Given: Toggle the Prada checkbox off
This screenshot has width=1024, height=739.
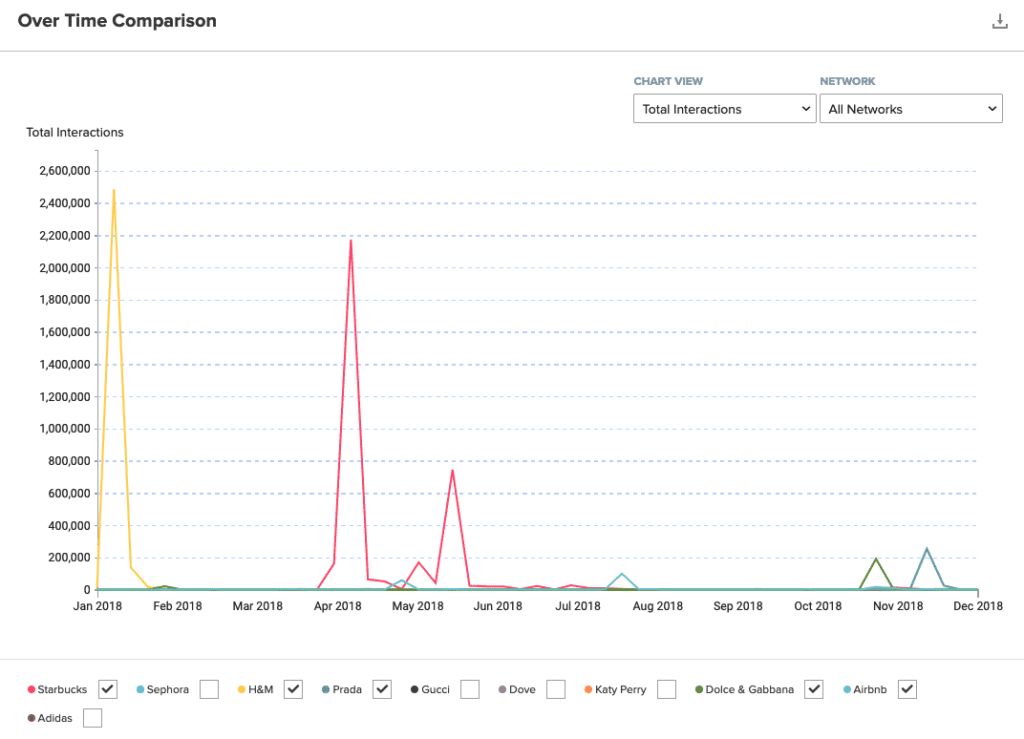Looking at the screenshot, I should click(382, 689).
